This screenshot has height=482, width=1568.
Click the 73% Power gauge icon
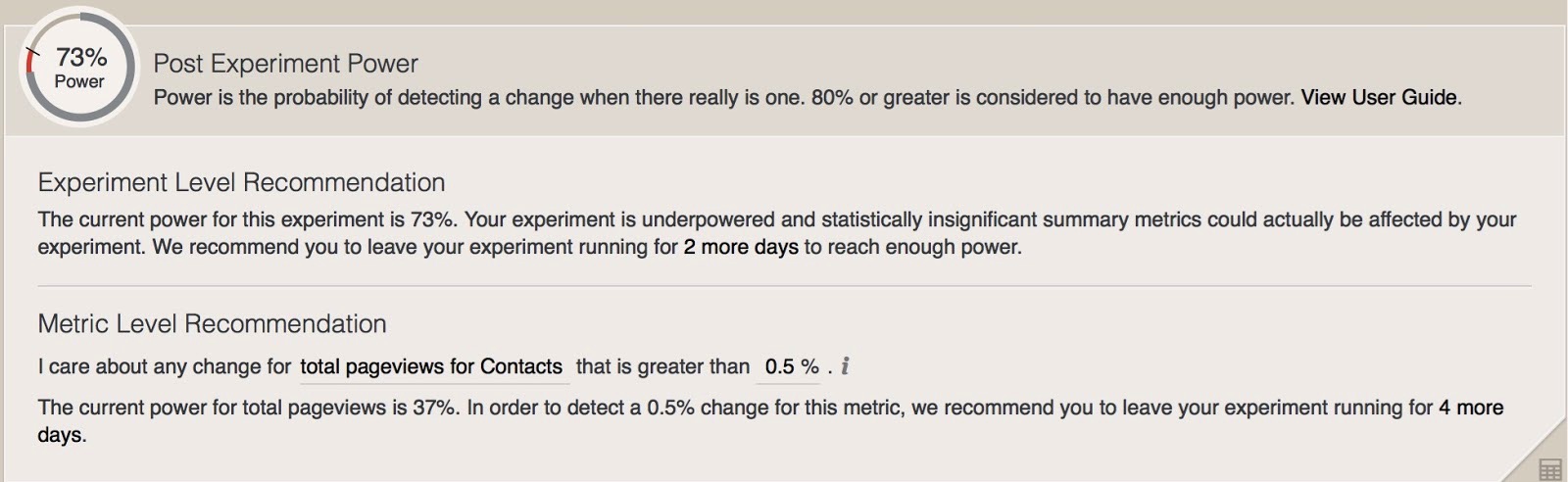point(80,67)
